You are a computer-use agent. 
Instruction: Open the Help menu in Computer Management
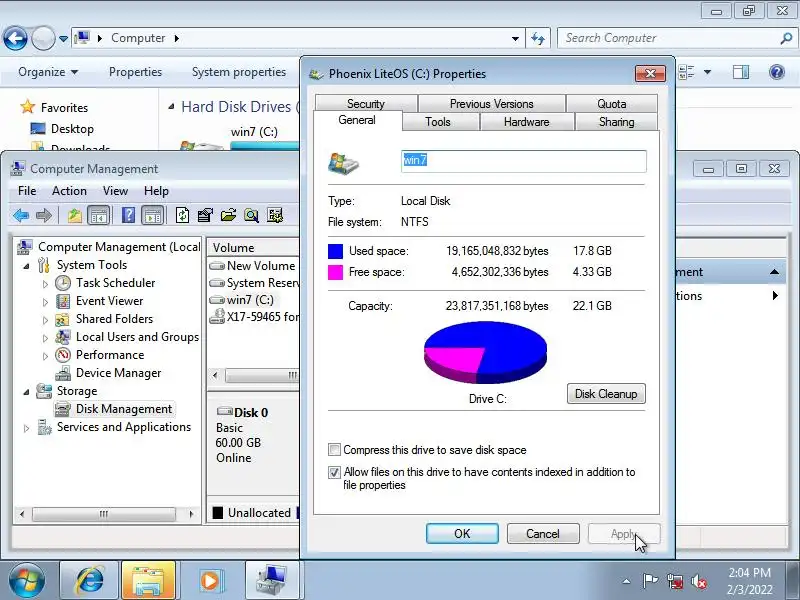click(156, 191)
